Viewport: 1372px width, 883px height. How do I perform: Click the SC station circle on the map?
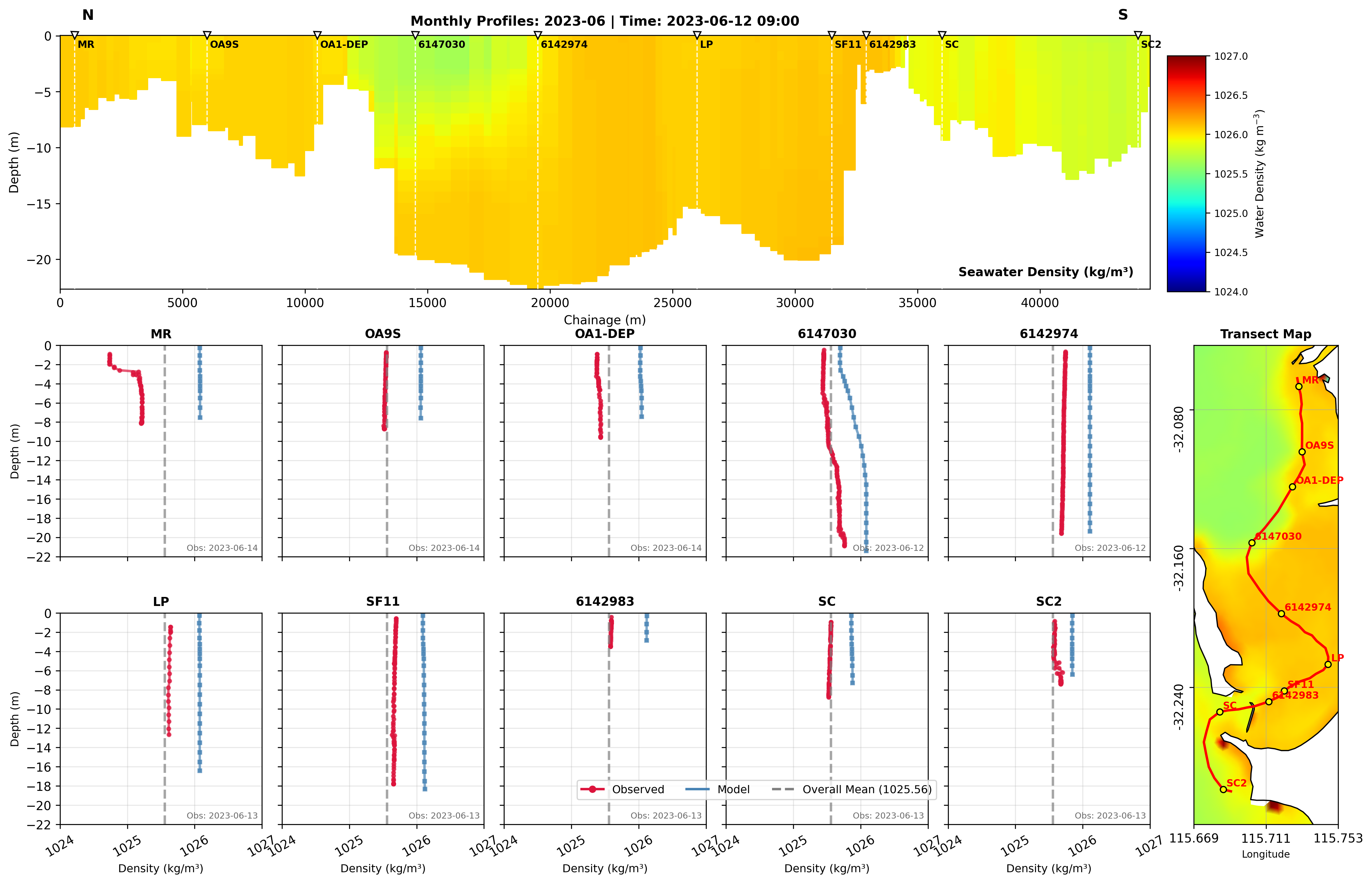click(x=1219, y=712)
